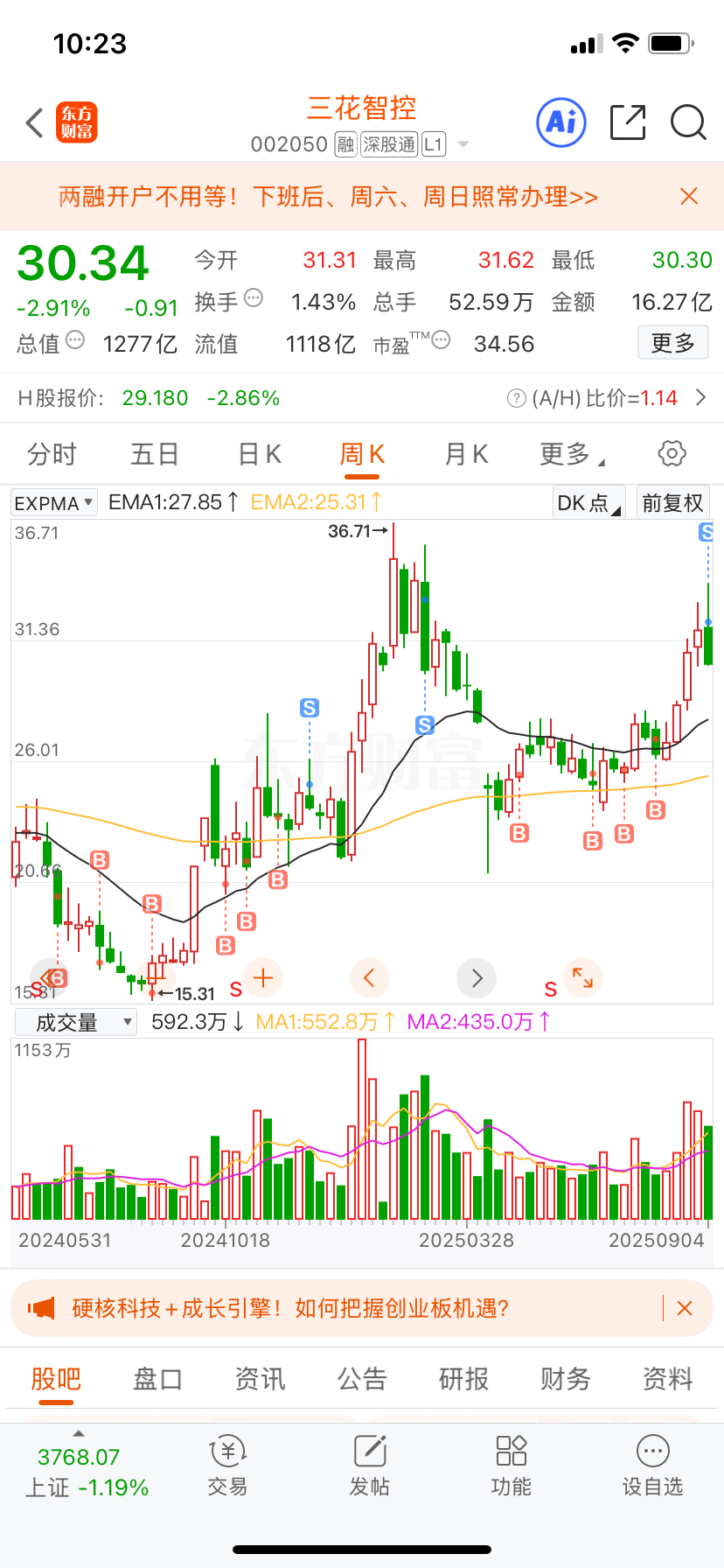Open the EXPMA indicator dropdown

[x=54, y=503]
